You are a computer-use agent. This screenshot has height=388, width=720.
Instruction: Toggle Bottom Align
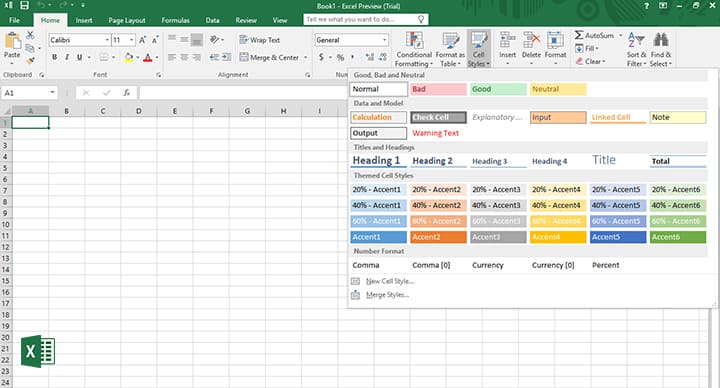(197, 40)
